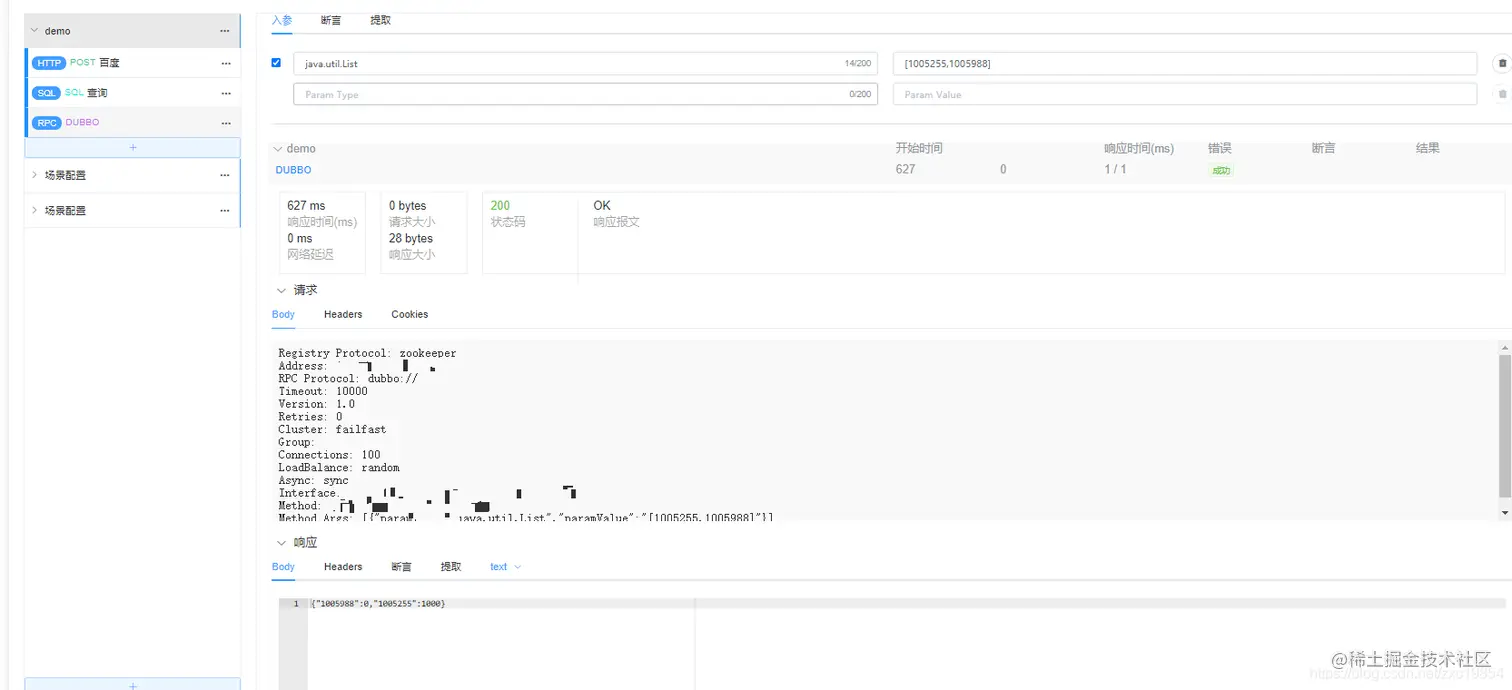Click the RPC badge of the DUBBO step
Screen dimensions: 1512x690
point(47,123)
